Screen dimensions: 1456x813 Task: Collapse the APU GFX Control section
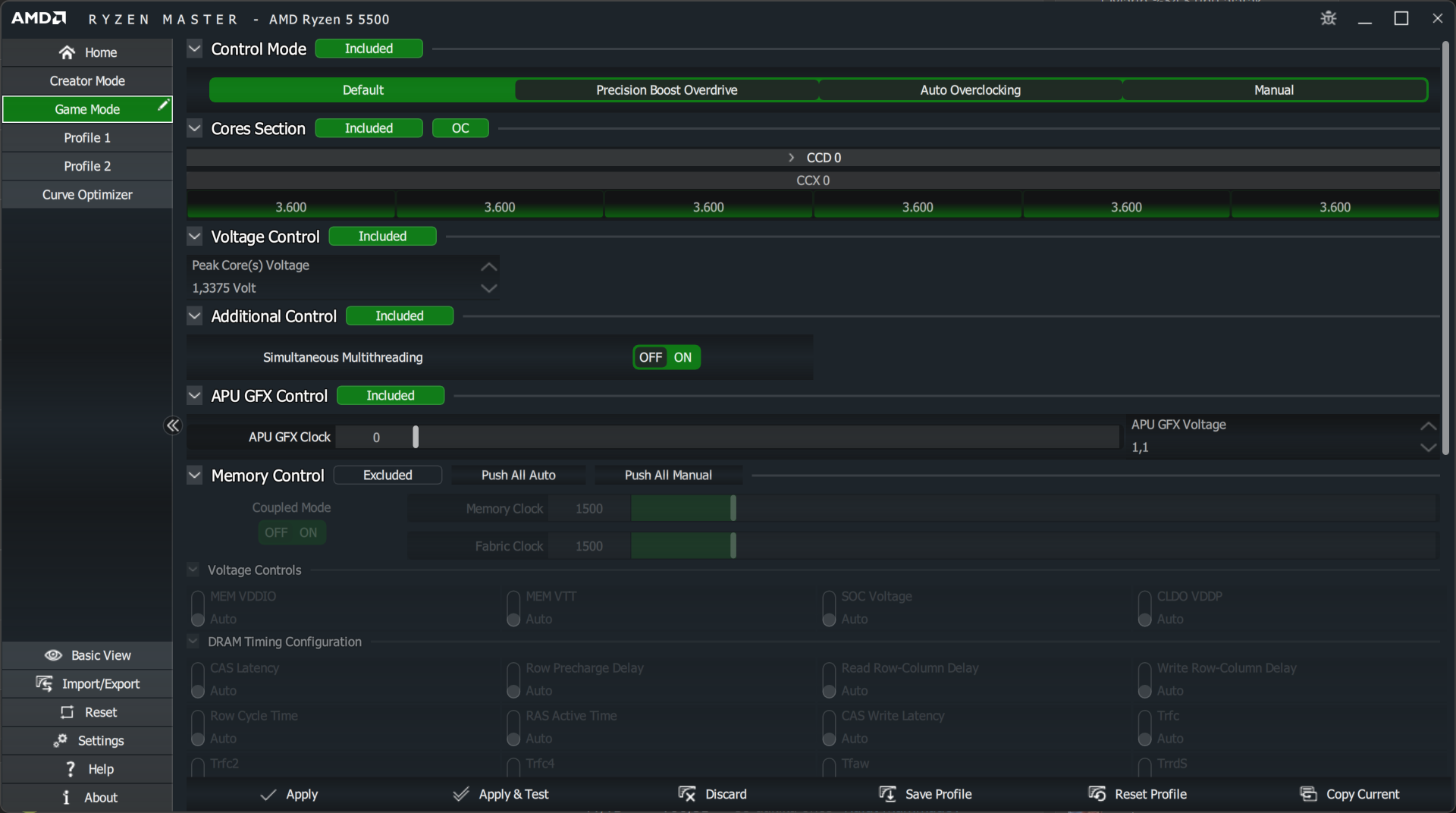pyautogui.click(x=195, y=396)
